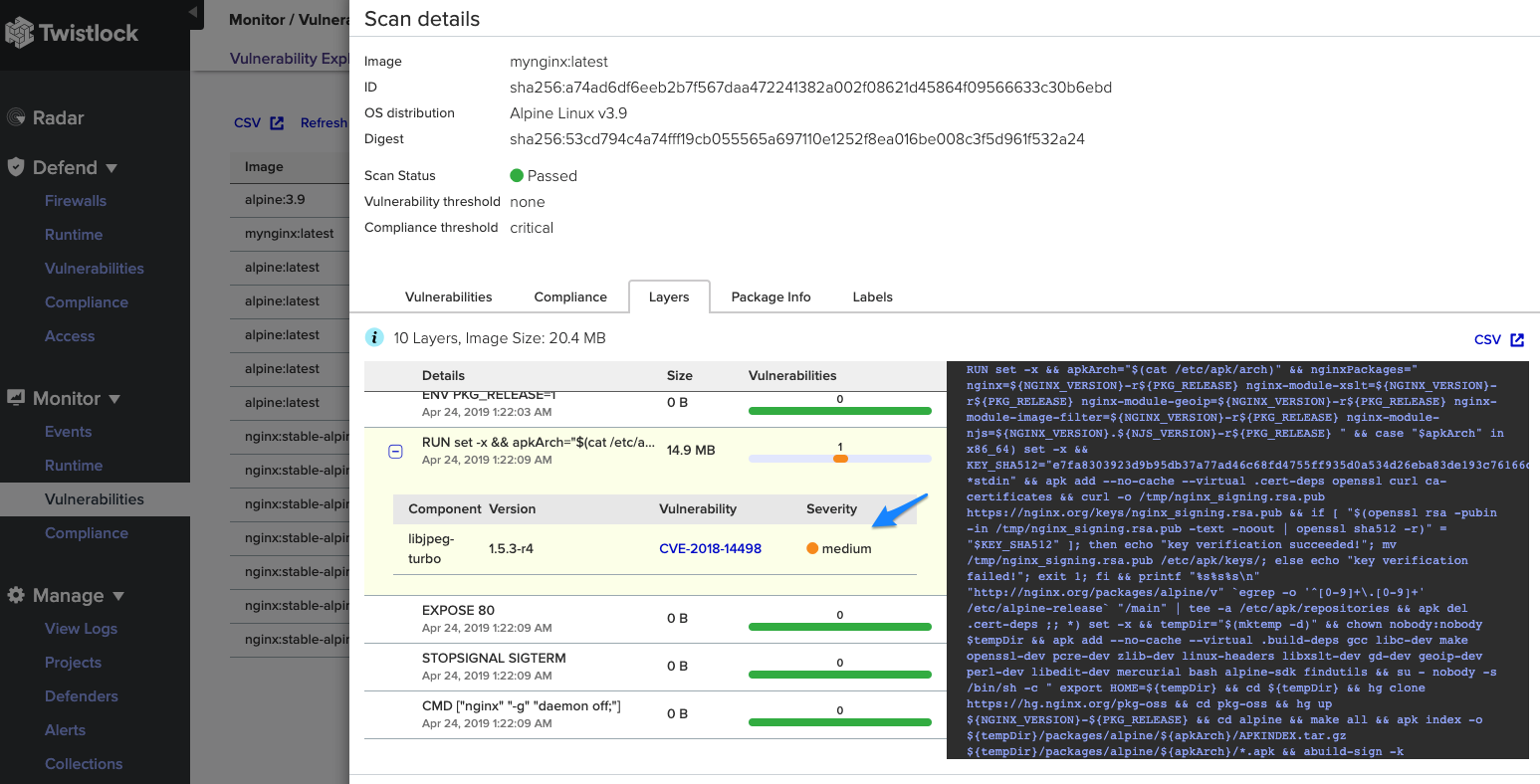Open Access under Defend
This screenshot has height=784, width=1540.
click(x=70, y=336)
